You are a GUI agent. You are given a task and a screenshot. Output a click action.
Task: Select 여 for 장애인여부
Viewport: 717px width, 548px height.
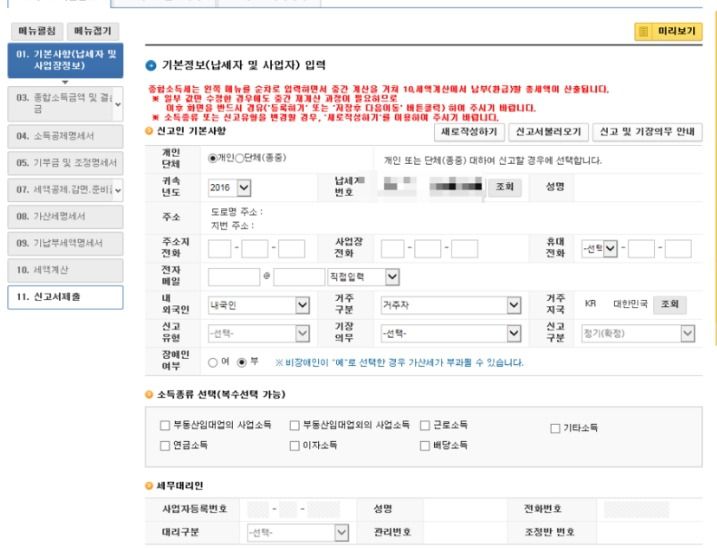click(x=213, y=363)
